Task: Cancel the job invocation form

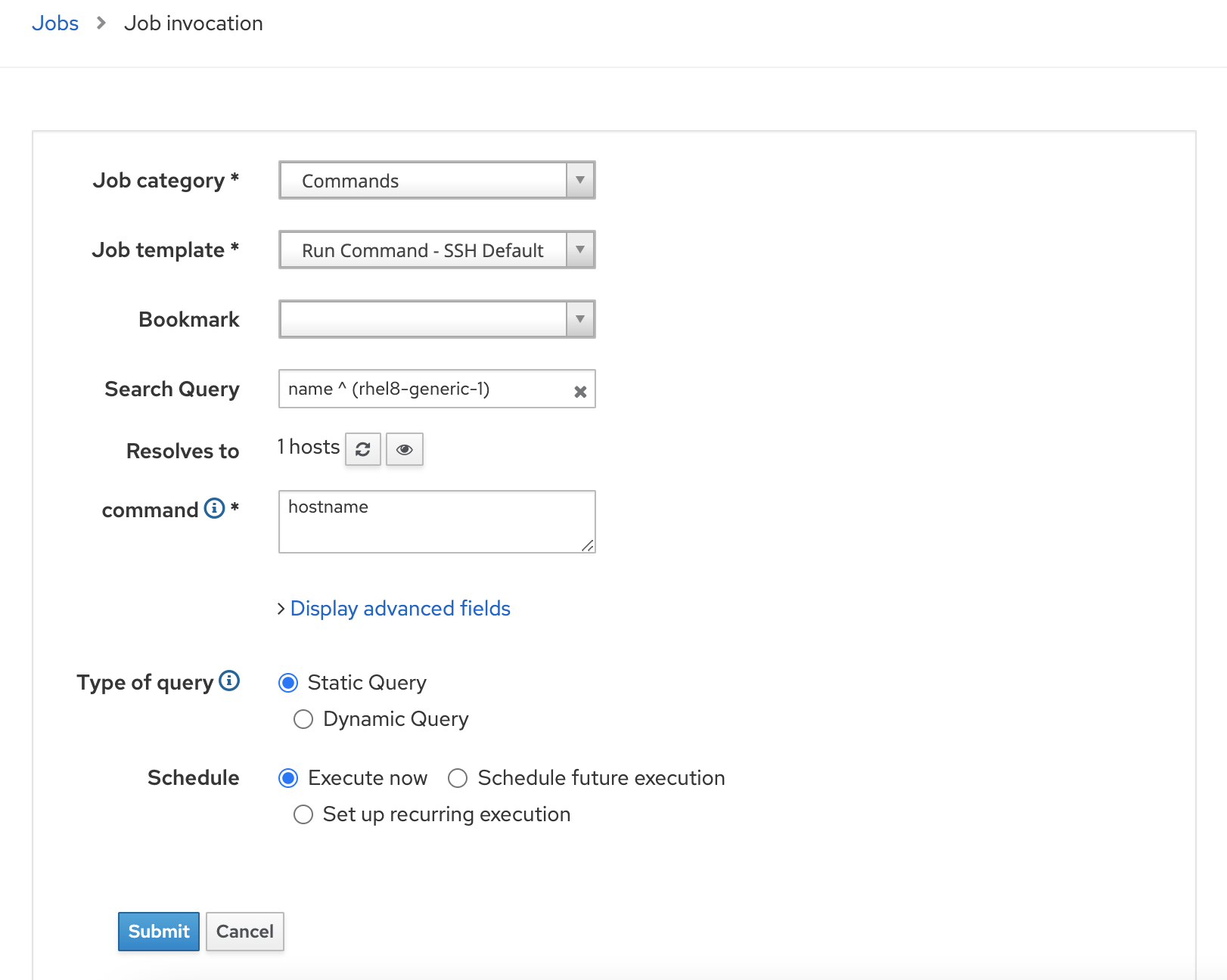Action: coord(245,932)
